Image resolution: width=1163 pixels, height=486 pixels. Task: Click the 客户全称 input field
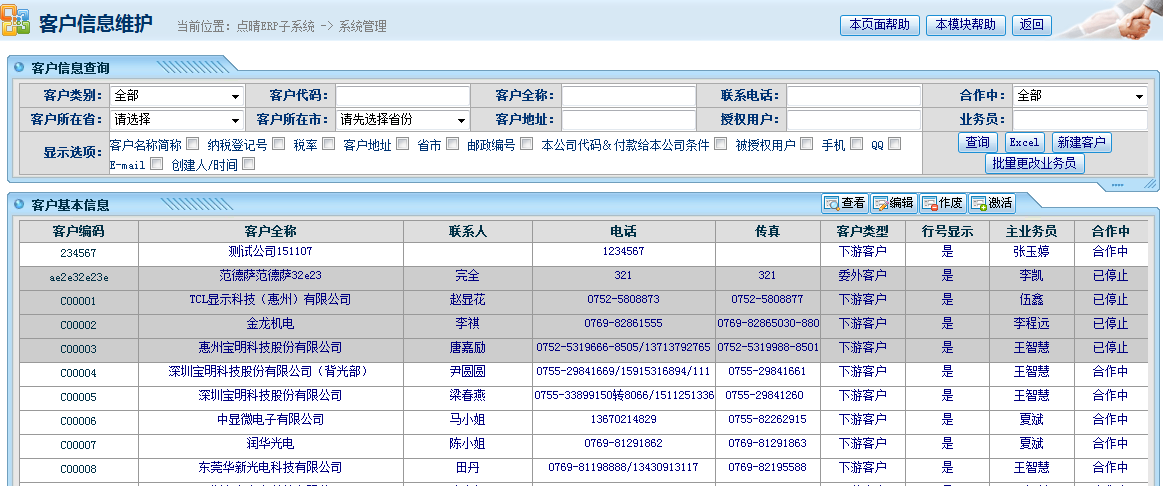(628, 96)
